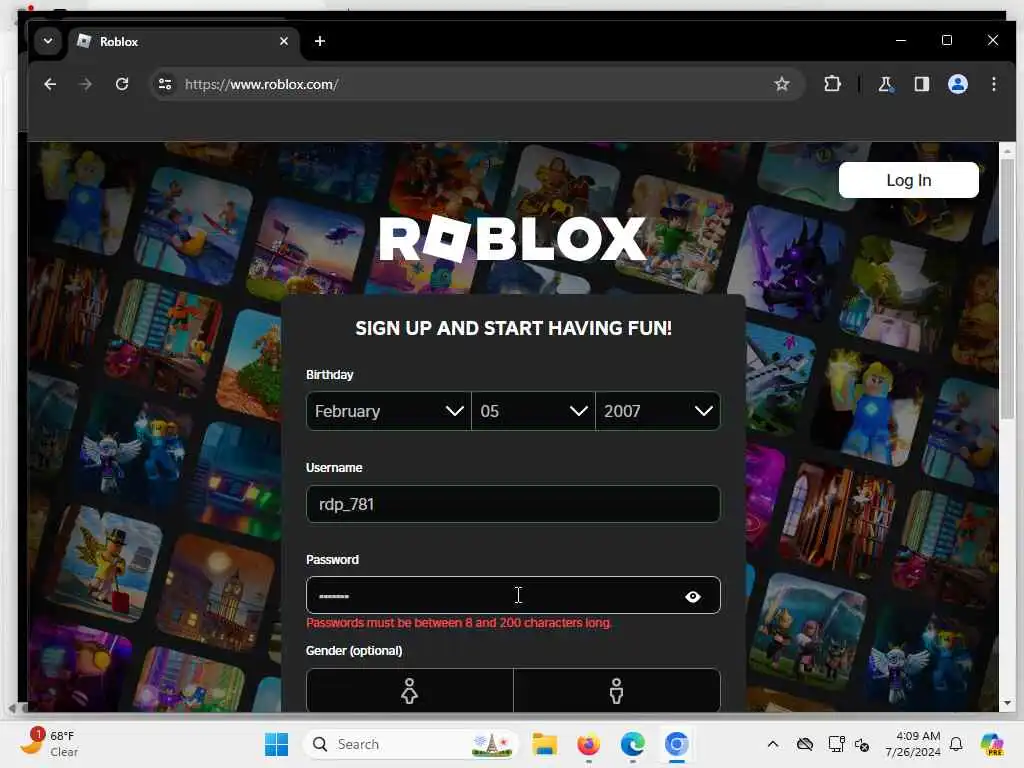Click the browser forward arrow
Screen dimensions: 1024x768
[86, 84]
